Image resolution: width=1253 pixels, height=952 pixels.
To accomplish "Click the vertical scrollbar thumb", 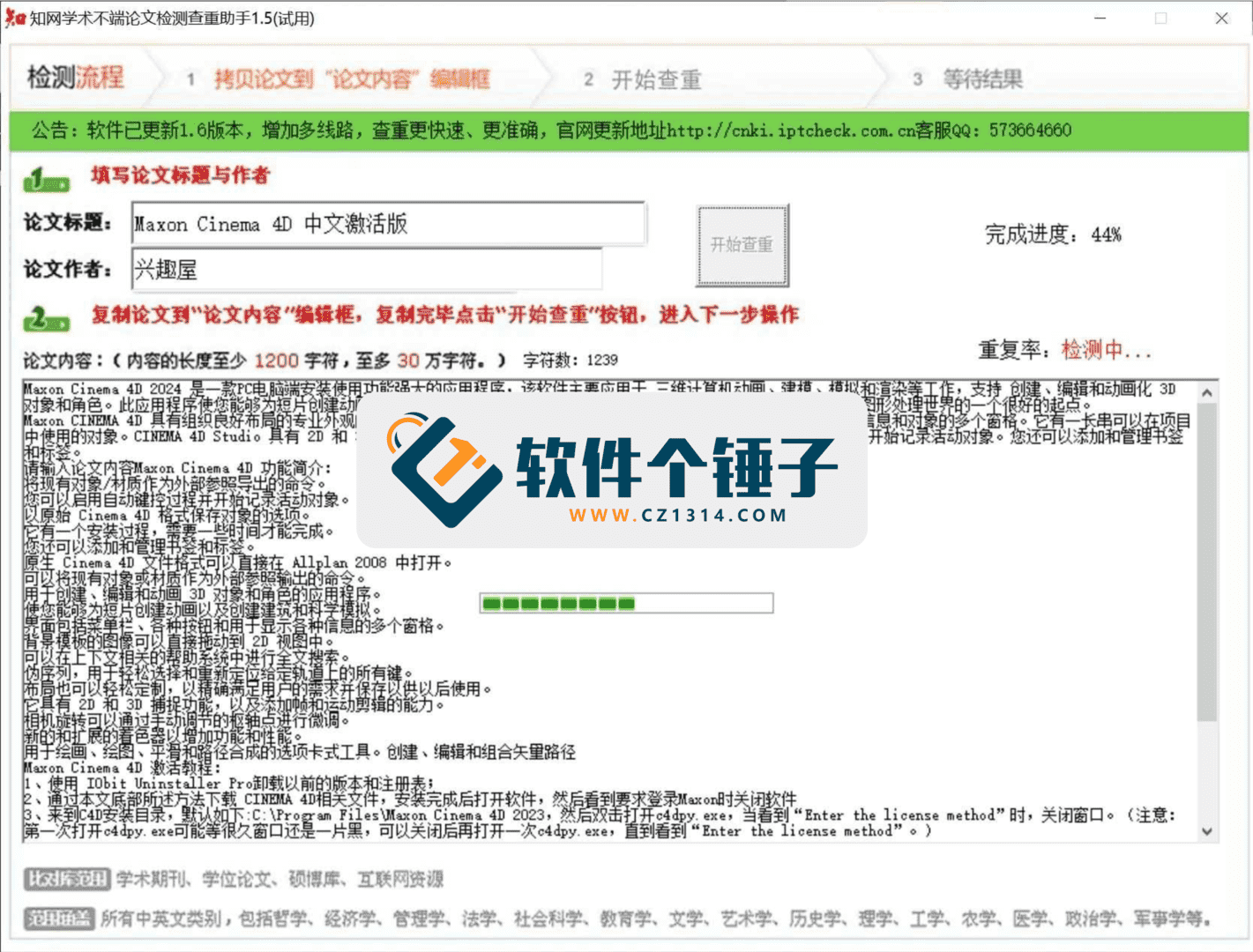I will point(1207,562).
